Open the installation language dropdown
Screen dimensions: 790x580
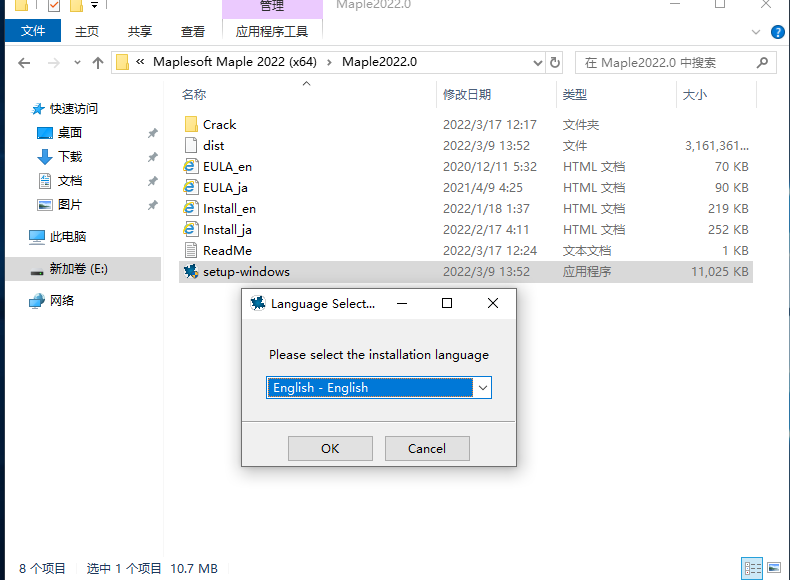[x=483, y=388]
